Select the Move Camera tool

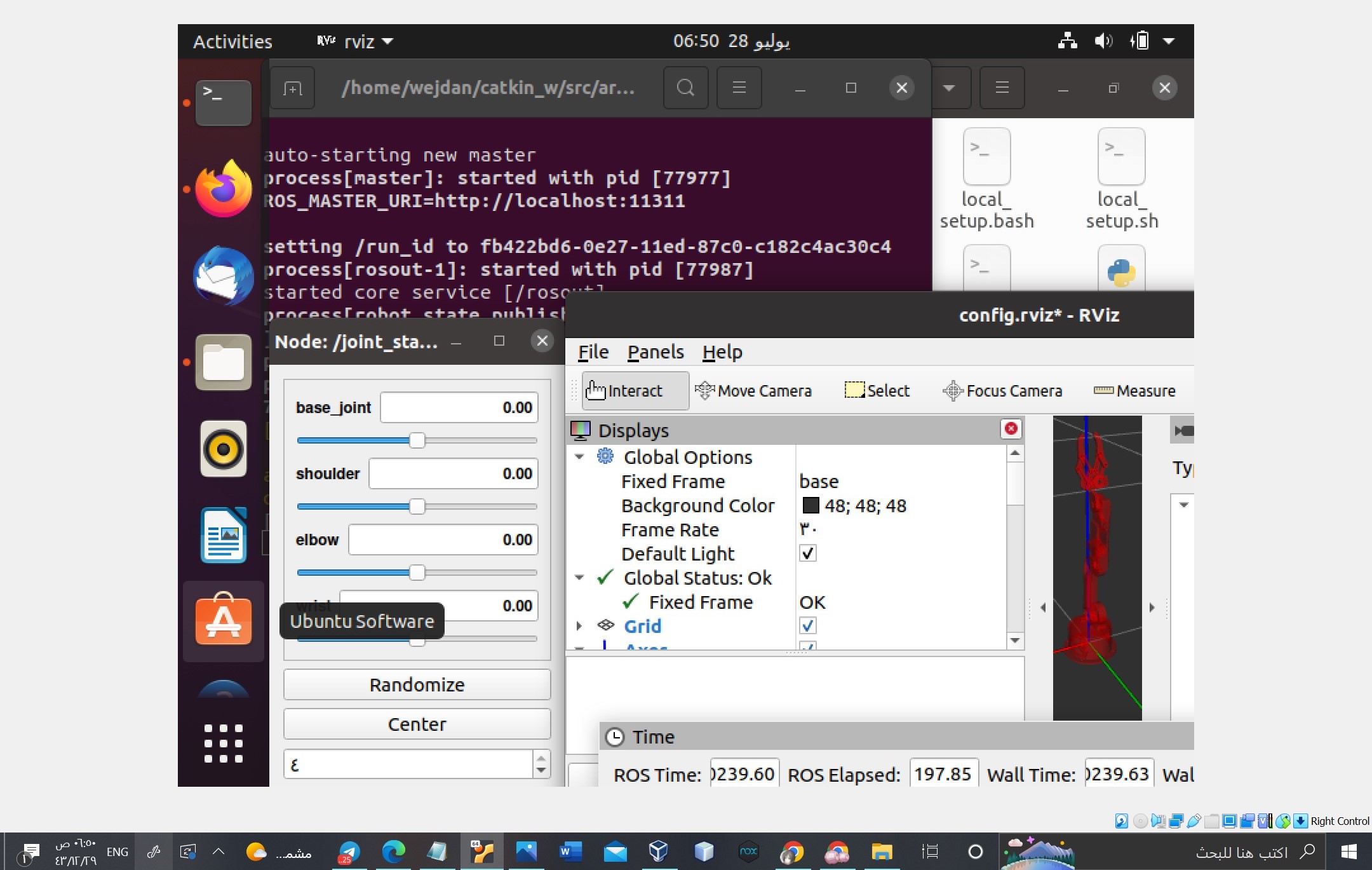pos(753,390)
